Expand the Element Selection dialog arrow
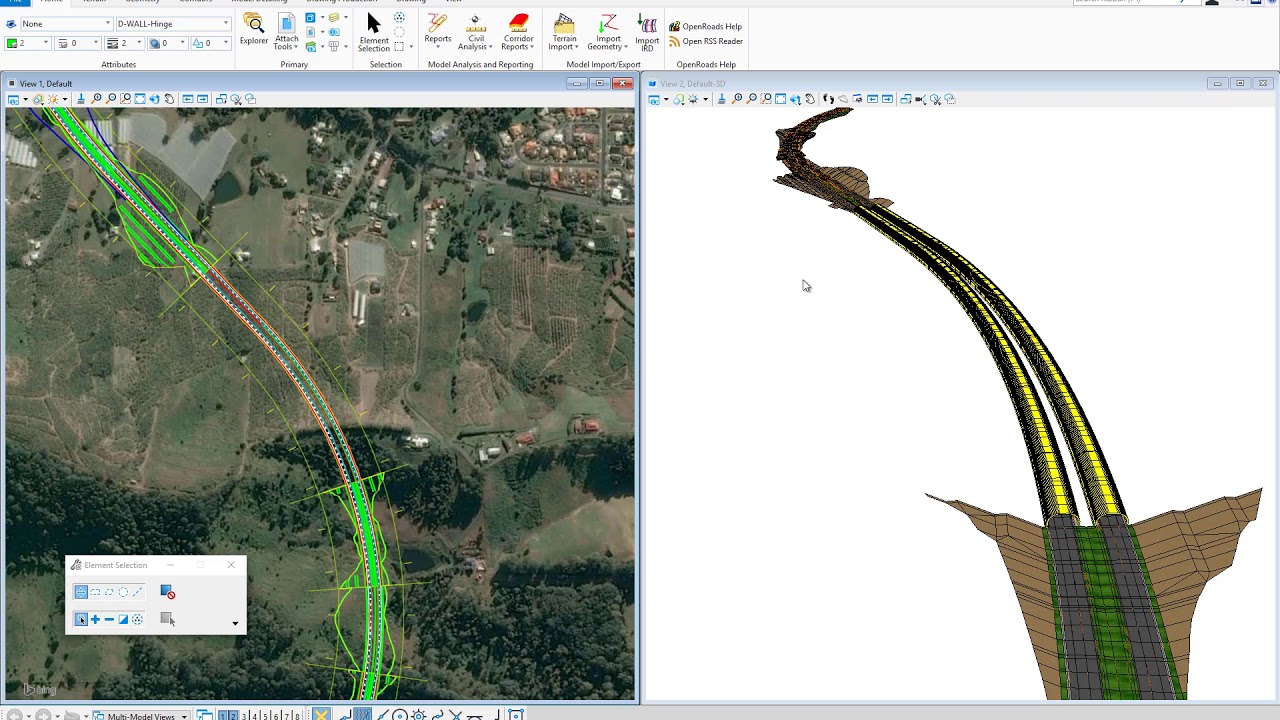Image resolution: width=1280 pixels, height=720 pixels. (x=235, y=624)
